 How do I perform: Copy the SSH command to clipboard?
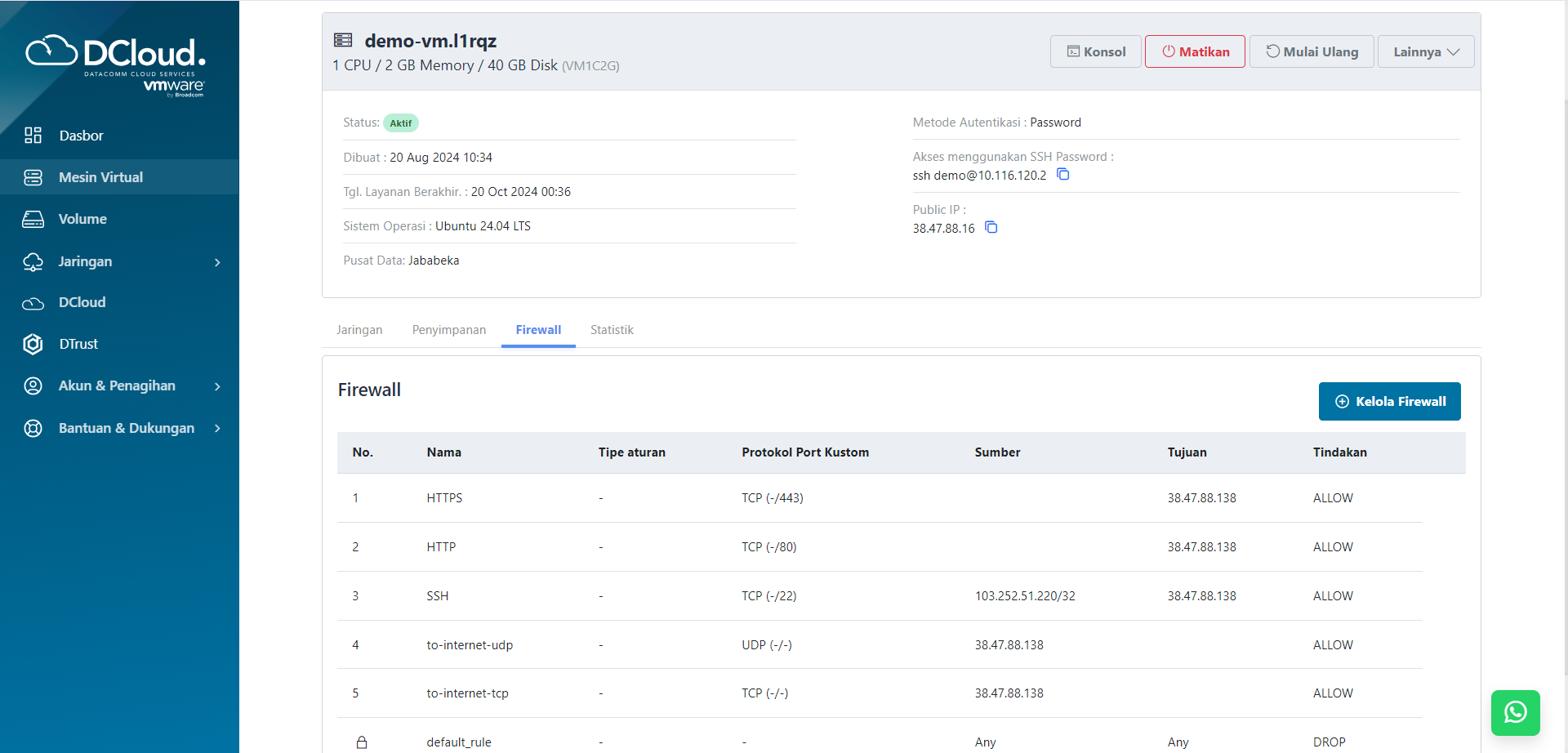point(1062,175)
